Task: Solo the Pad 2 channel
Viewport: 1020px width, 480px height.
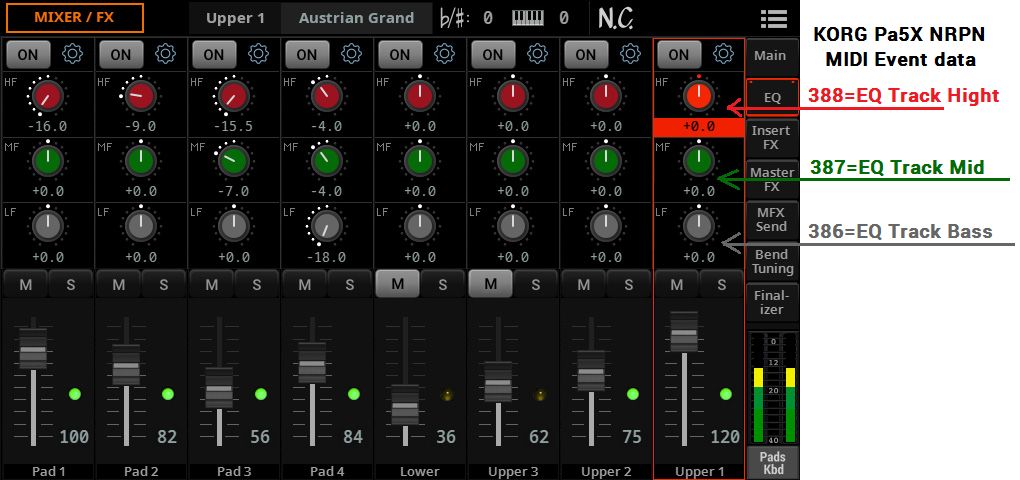Action: [x=163, y=284]
